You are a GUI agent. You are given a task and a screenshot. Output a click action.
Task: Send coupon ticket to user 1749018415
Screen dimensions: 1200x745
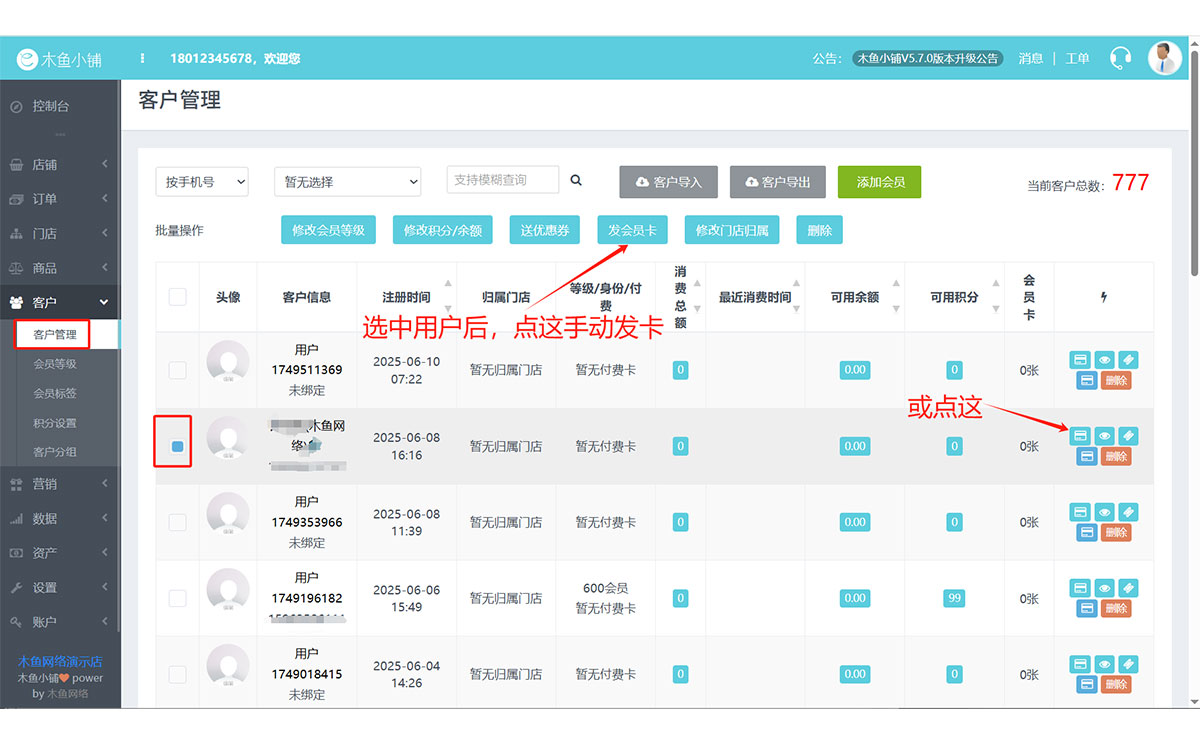(1128, 664)
